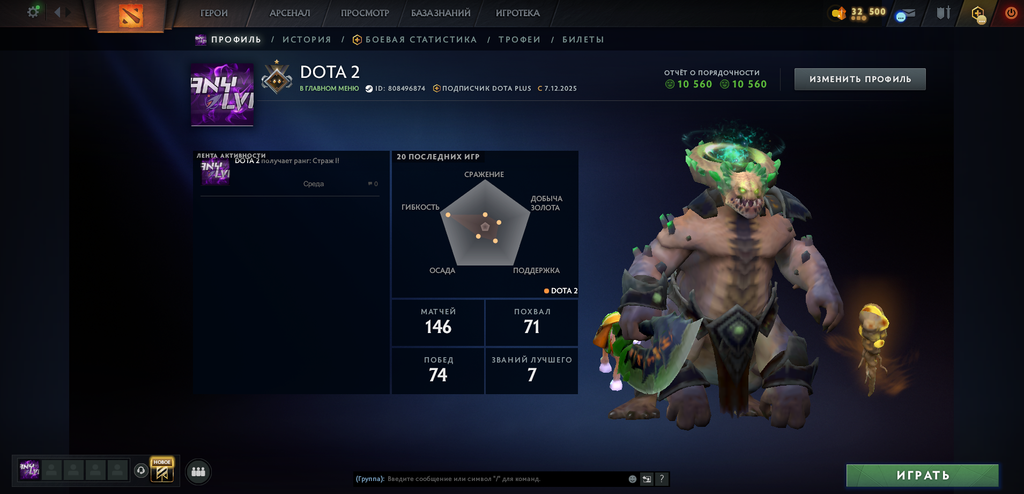Switch to the ТРОФЕИ tab
Viewport: 1024px width, 494px height.
[x=520, y=39]
